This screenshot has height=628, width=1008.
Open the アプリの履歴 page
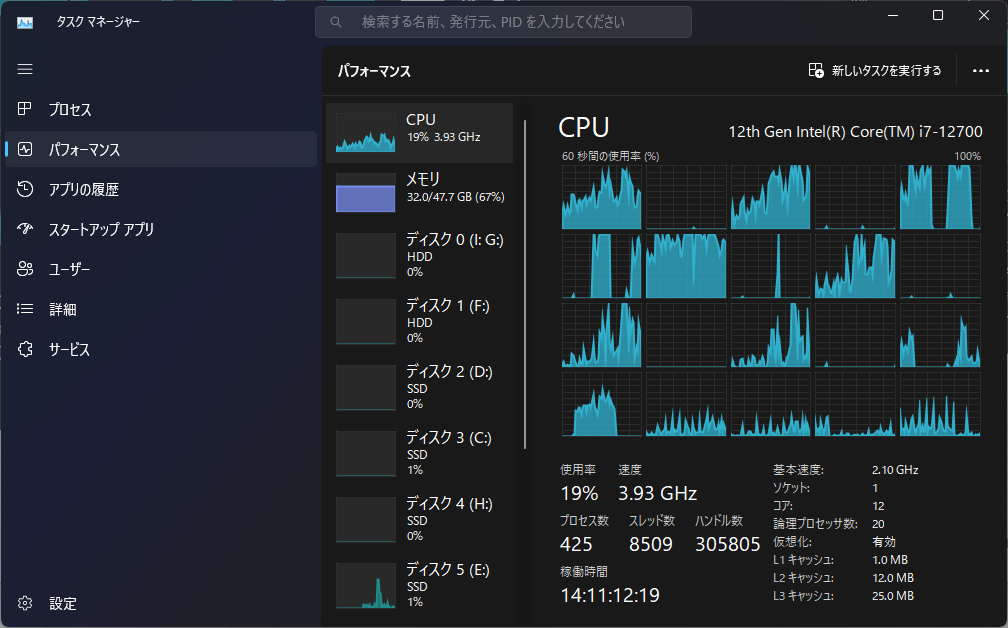click(161, 189)
